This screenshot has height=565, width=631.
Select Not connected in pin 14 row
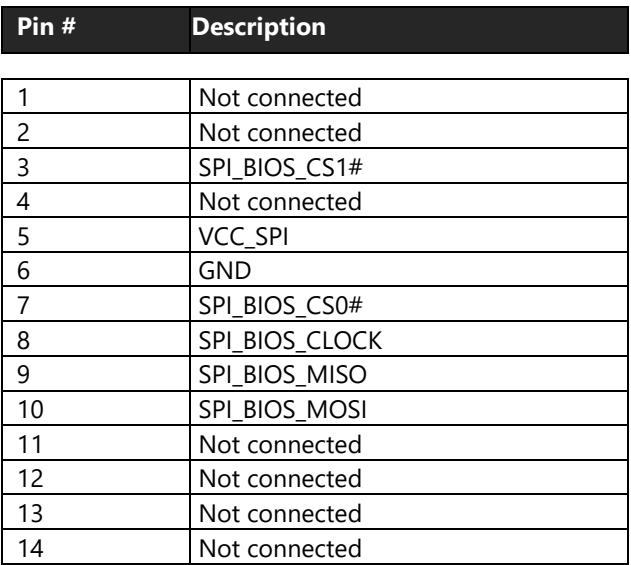click(x=409, y=546)
